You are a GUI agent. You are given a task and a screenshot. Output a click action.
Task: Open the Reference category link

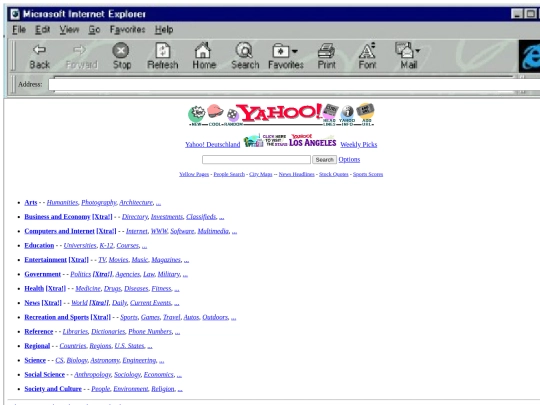click(39, 332)
